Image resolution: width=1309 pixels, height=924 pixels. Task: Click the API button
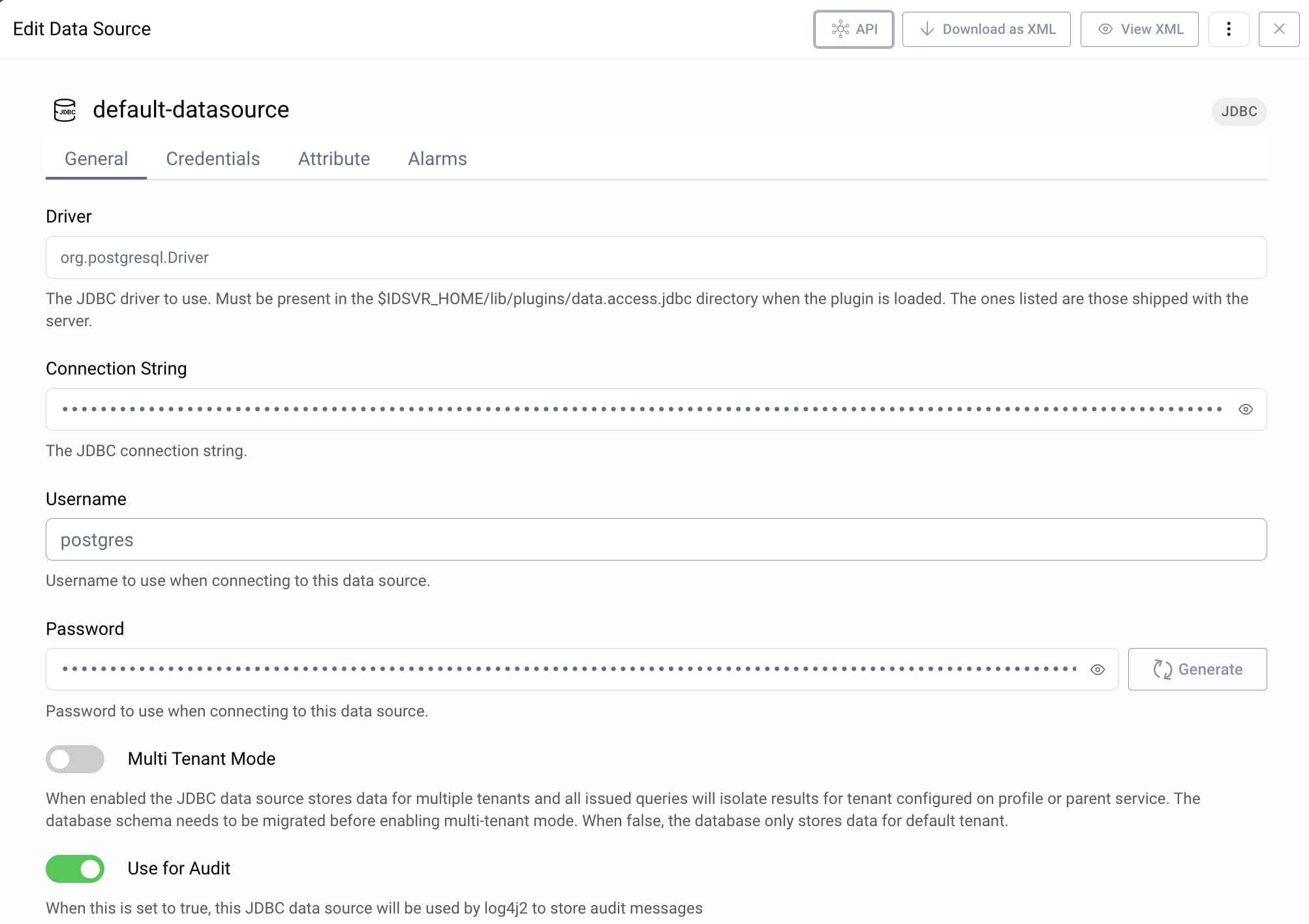point(853,29)
